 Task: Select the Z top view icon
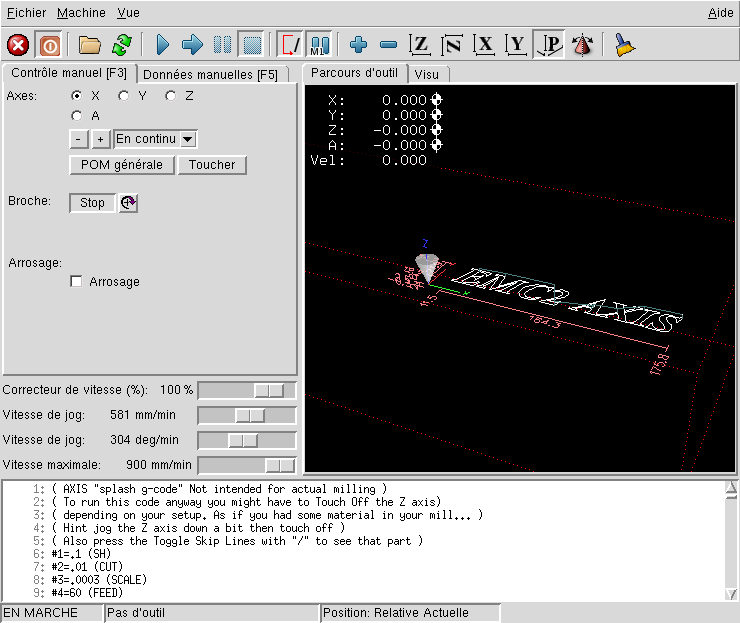[x=421, y=45]
